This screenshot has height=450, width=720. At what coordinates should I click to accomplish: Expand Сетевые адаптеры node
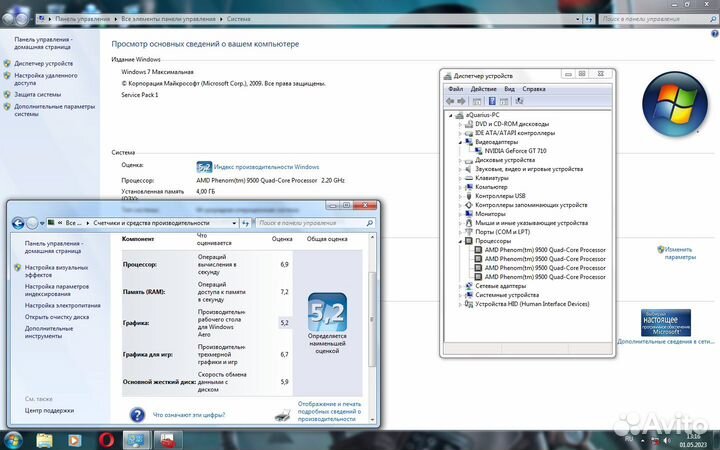[460, 286]
